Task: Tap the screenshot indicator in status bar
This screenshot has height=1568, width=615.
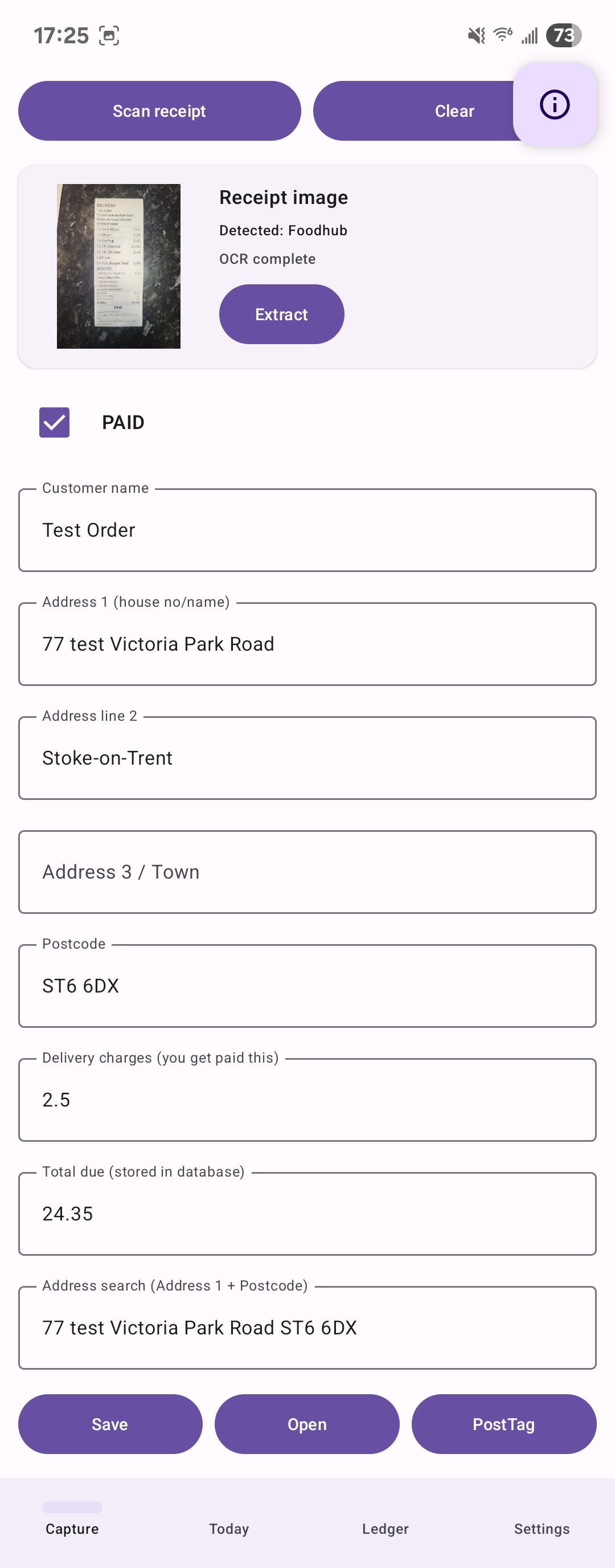Action: coord(109,35)
